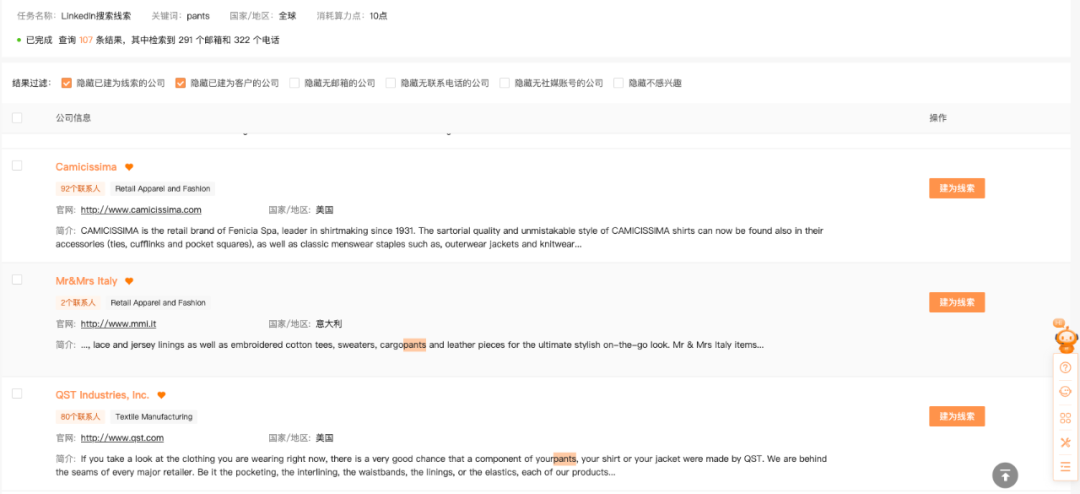Open the four-squares apps grid icon
This screenshot has width=1080, height=494.
pos(1066,418)
